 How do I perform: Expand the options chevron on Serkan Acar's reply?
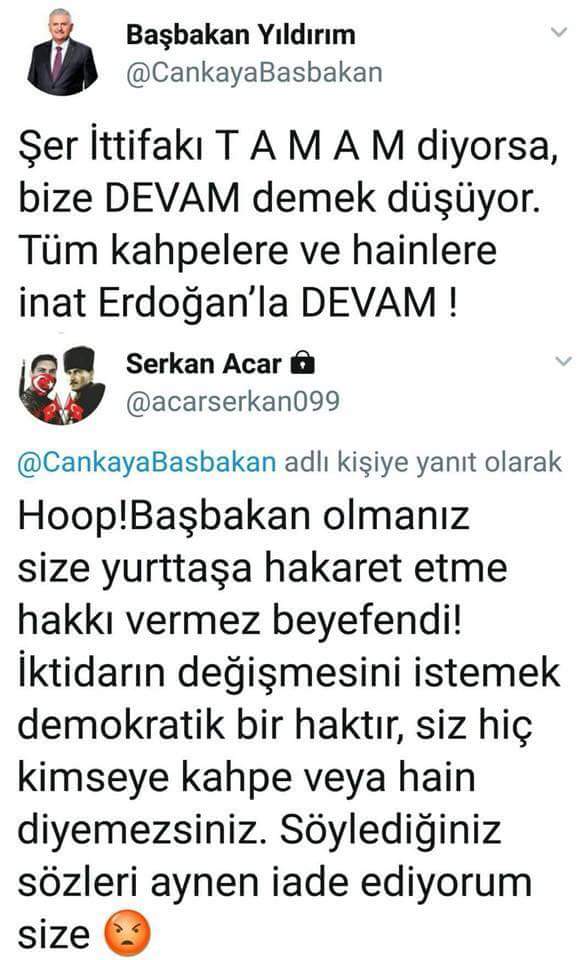point(562,362)
